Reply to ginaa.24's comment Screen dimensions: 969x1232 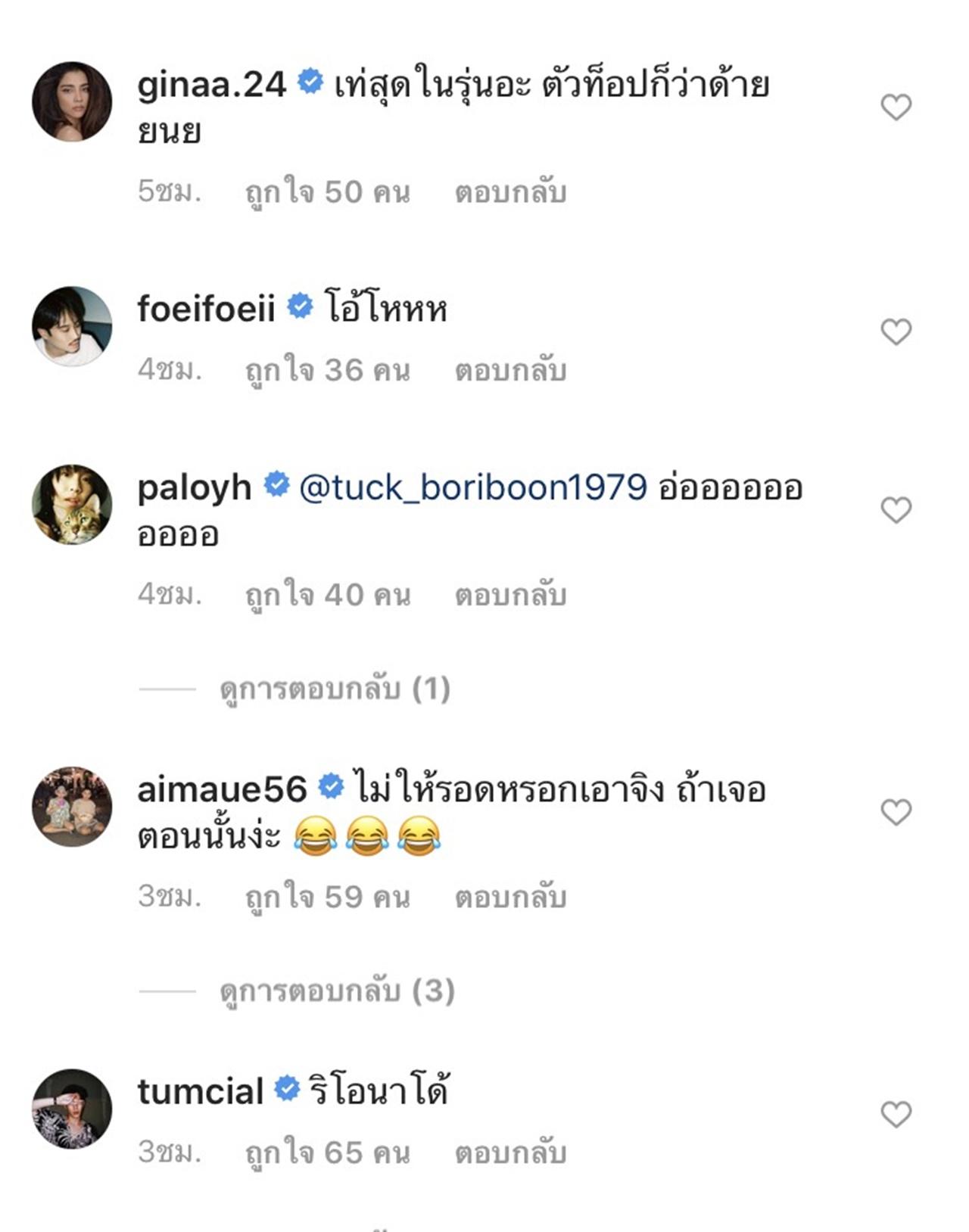510,192
